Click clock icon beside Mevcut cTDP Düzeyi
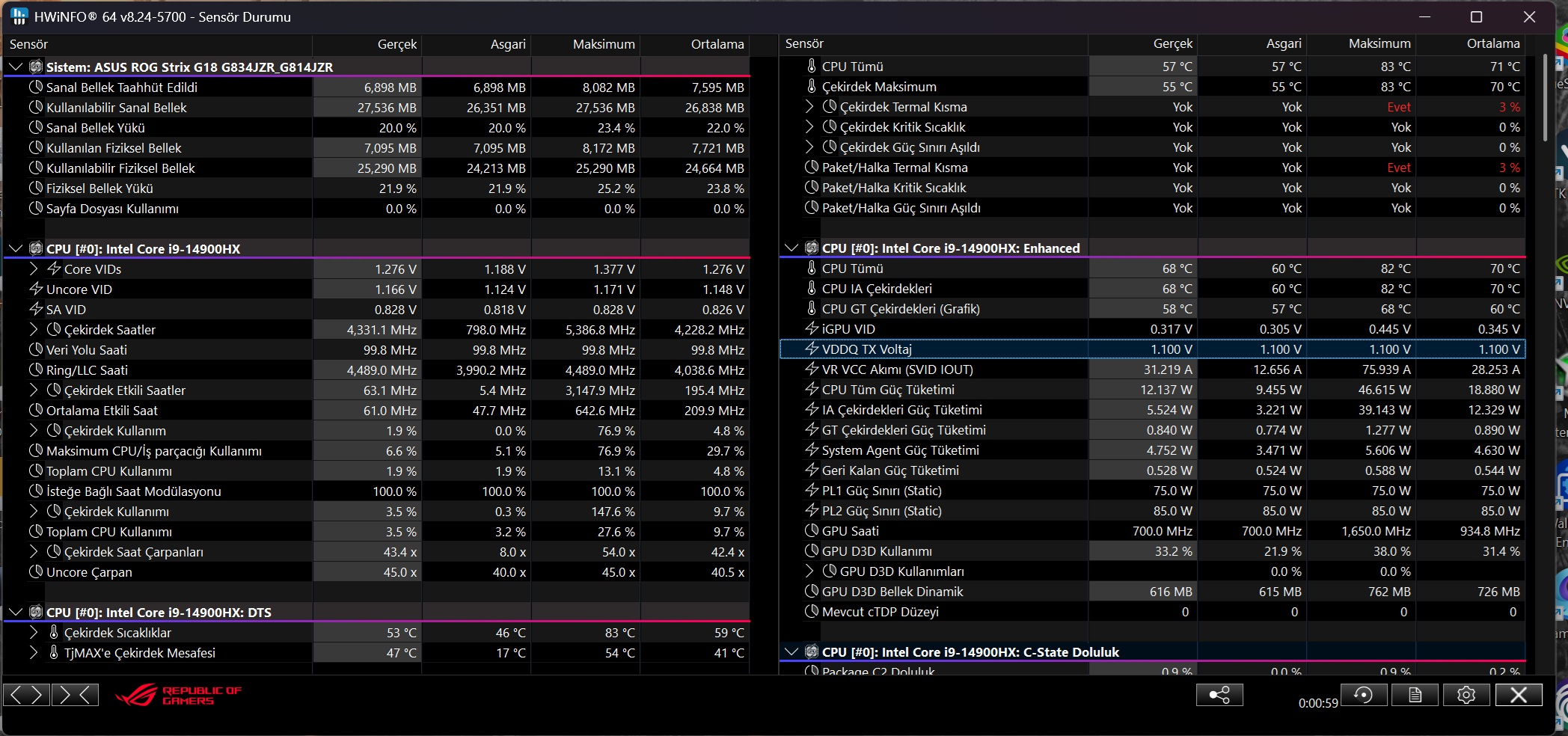The width and height of the screenshot is (1568, 736). 812,611
